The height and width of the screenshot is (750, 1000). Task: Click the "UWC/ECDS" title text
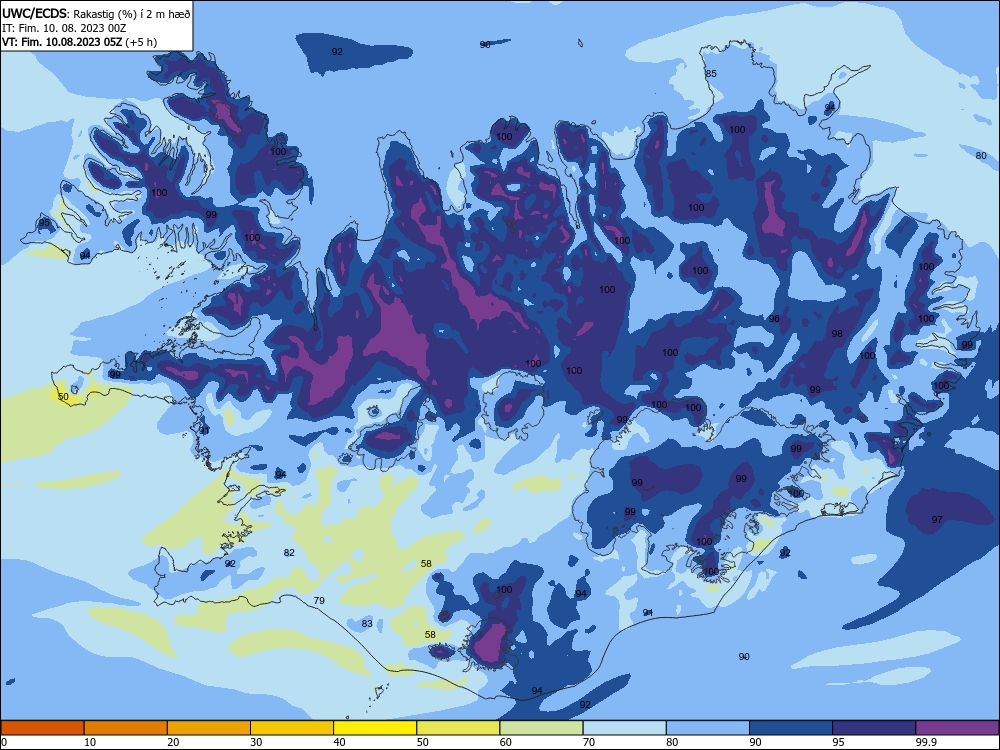33,13
